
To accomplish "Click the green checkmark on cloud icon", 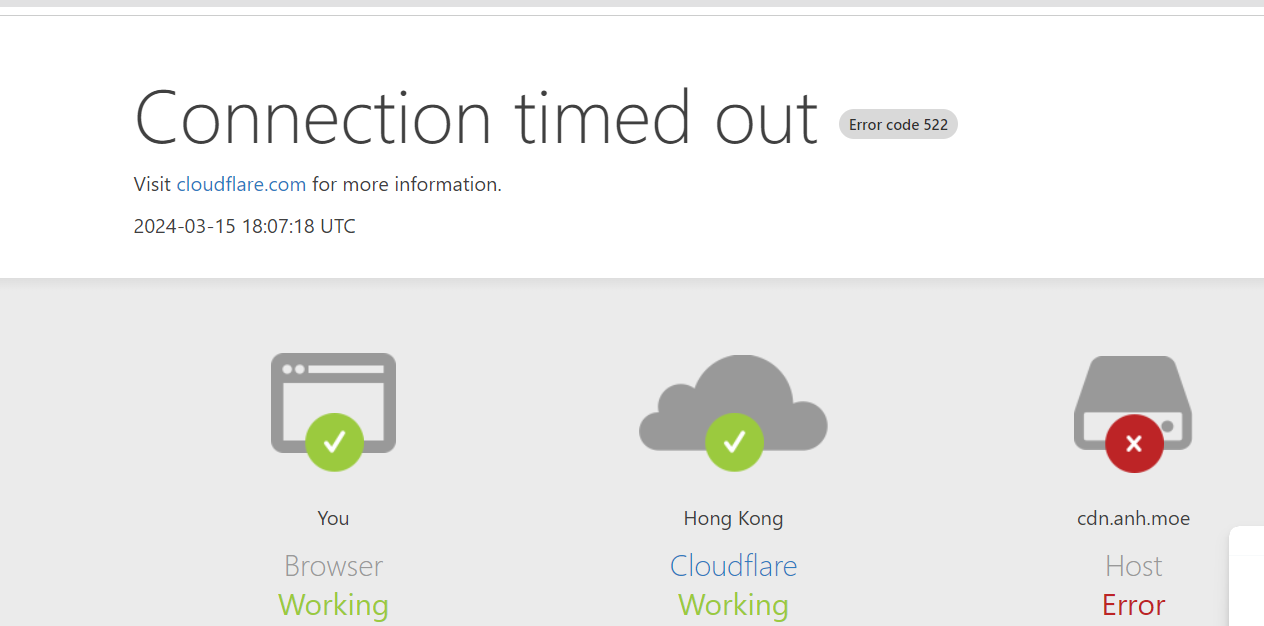I will pyautogui.click(x=734, y=442).
